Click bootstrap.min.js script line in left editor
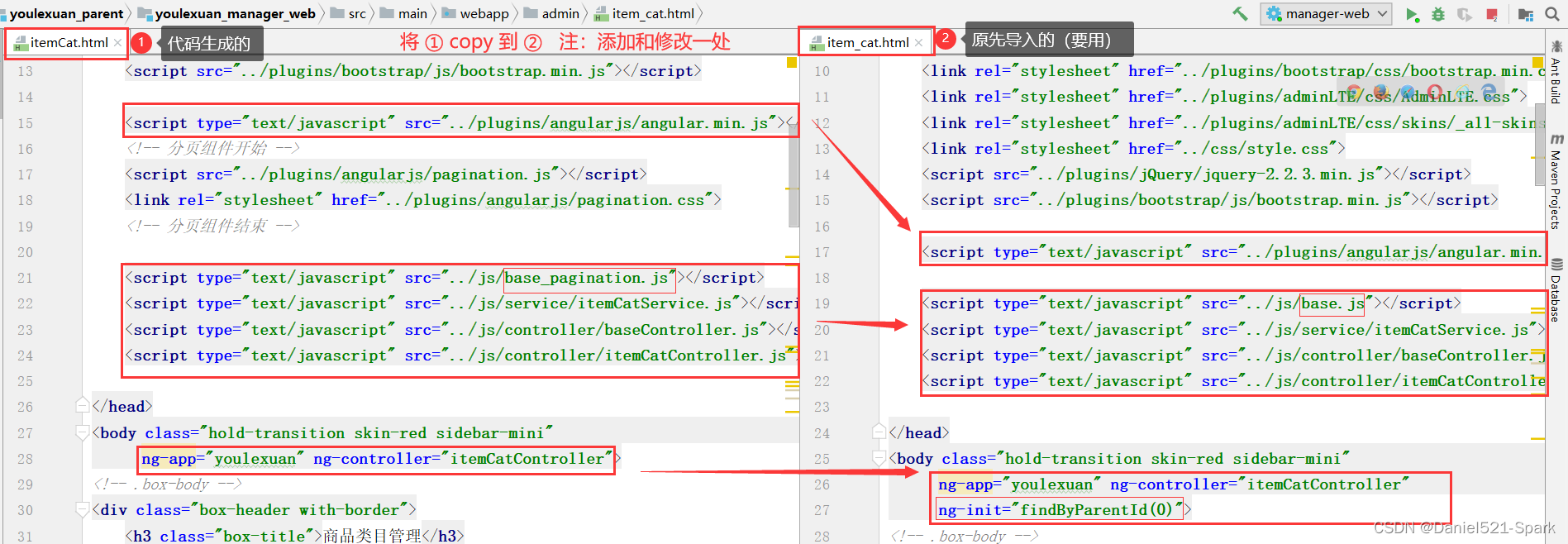 click(413, 71)
